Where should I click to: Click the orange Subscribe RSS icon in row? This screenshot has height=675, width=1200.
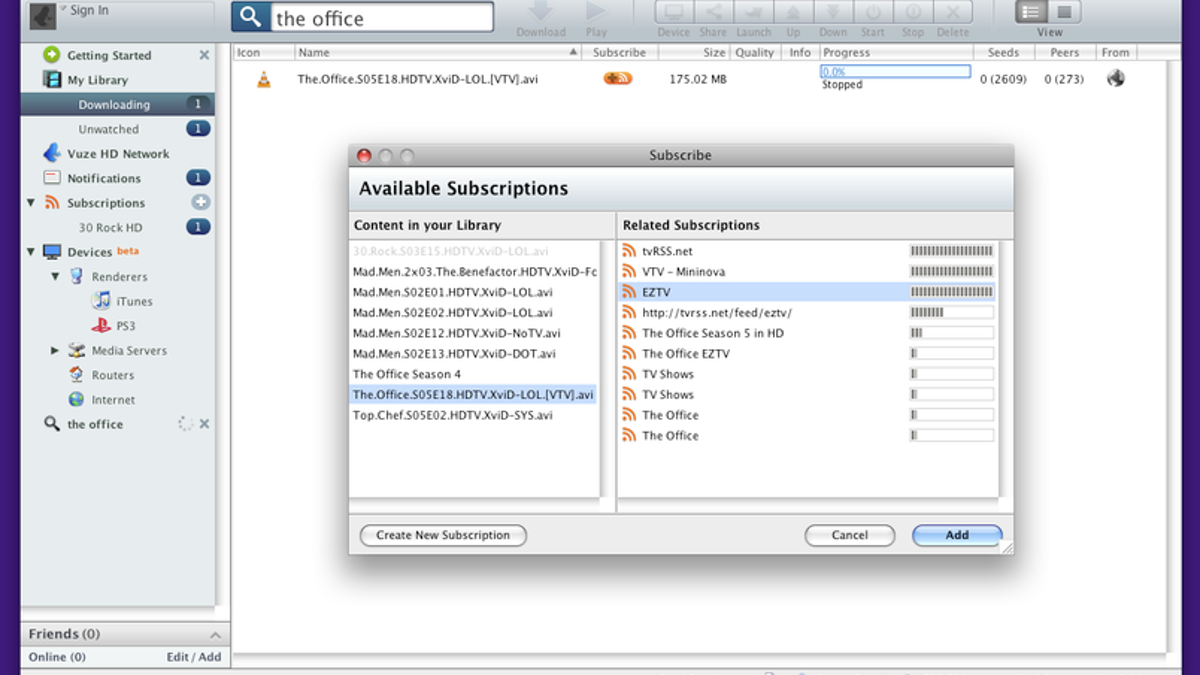click(618, 79)
